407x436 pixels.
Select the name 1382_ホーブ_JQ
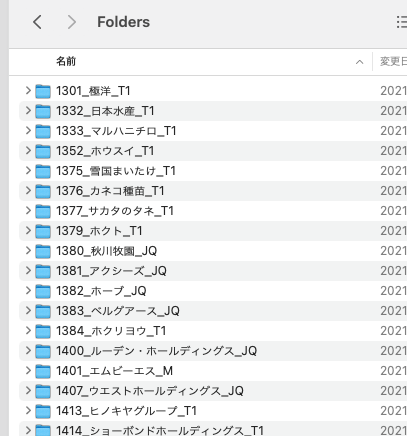pyautogui.click(x=101, y=291)
